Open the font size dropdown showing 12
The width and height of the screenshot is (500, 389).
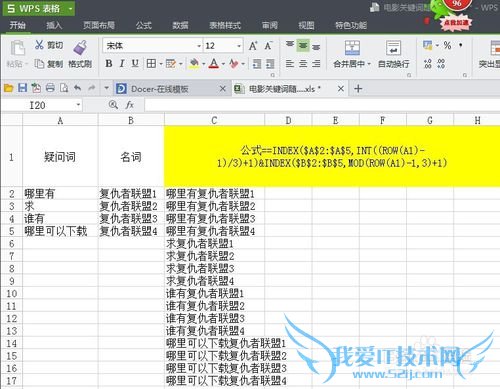click(239, 46)
